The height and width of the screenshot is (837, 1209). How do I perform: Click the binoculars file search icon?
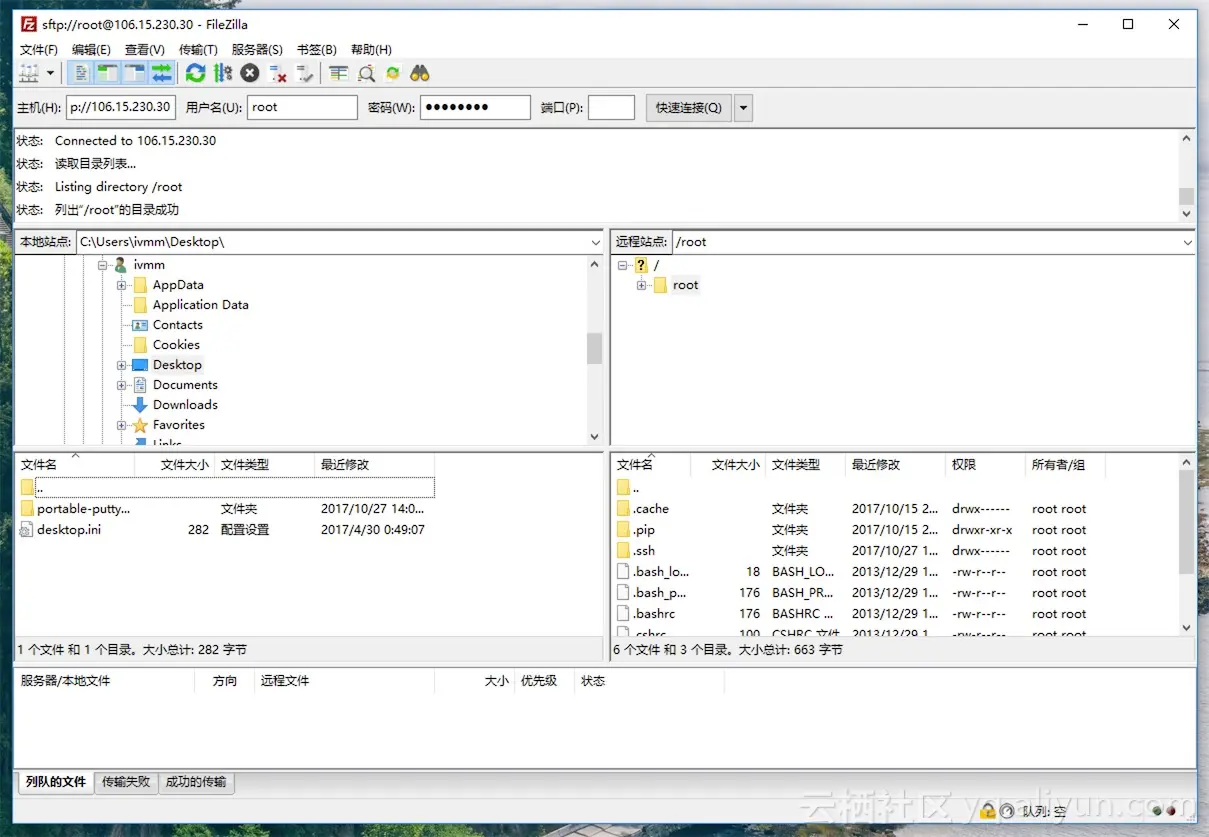420,73
